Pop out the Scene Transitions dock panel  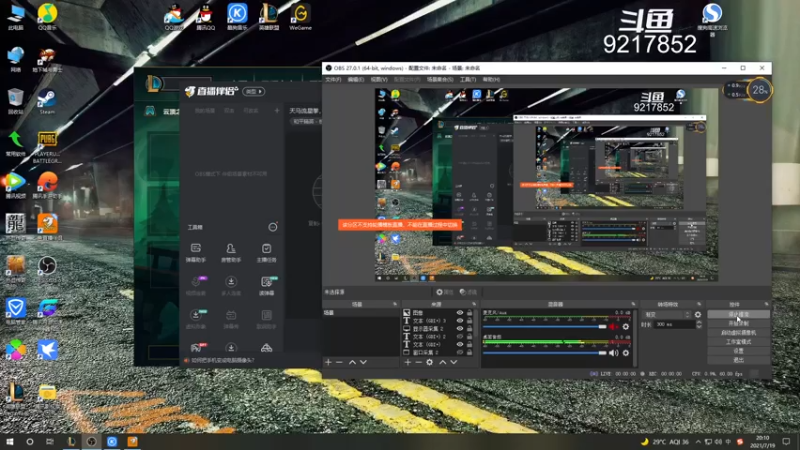tap(699, 304)
